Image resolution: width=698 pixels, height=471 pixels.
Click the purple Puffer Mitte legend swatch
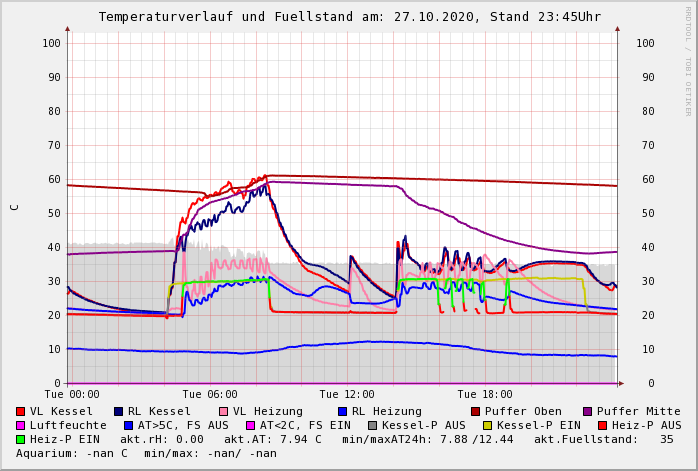coord(587,411)
